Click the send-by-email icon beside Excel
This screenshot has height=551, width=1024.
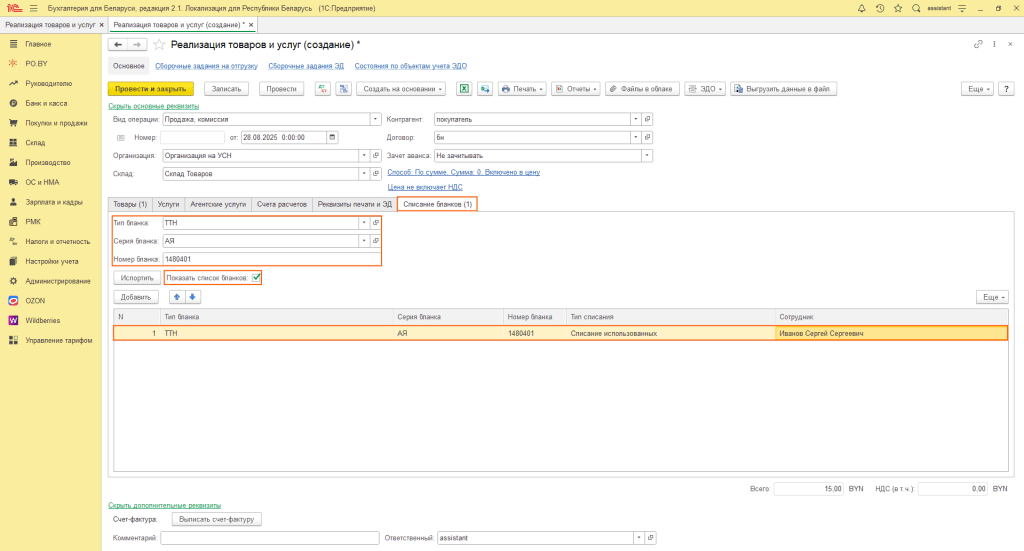485,89
